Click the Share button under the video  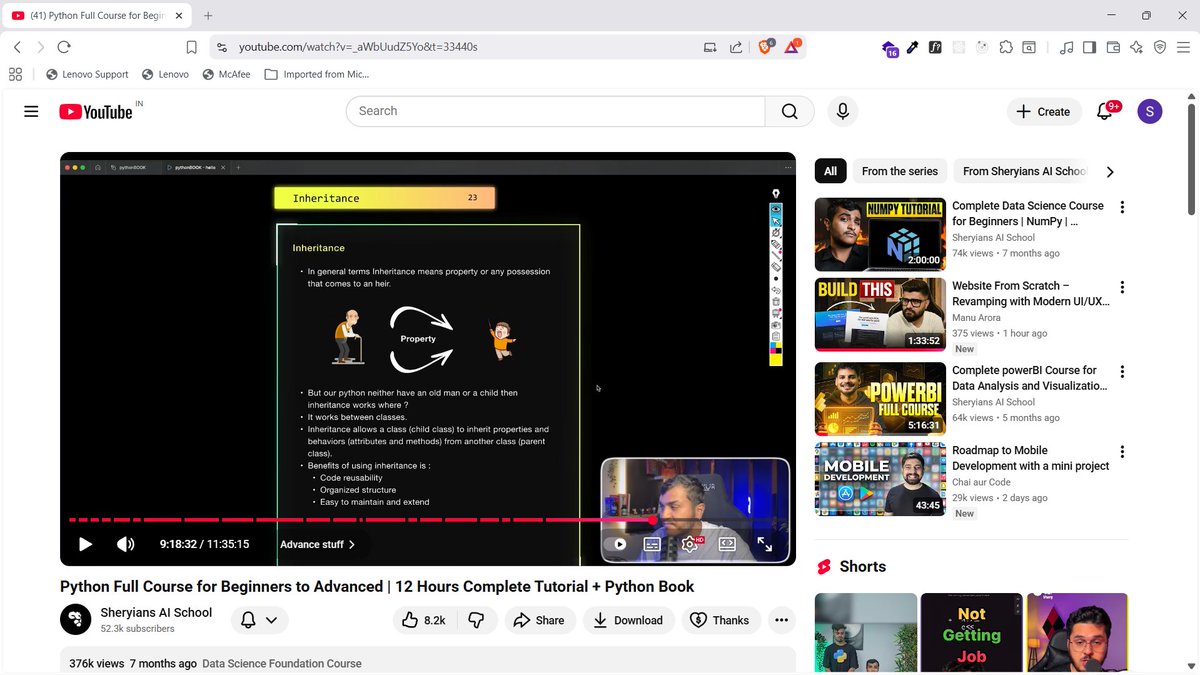[539, 620]
